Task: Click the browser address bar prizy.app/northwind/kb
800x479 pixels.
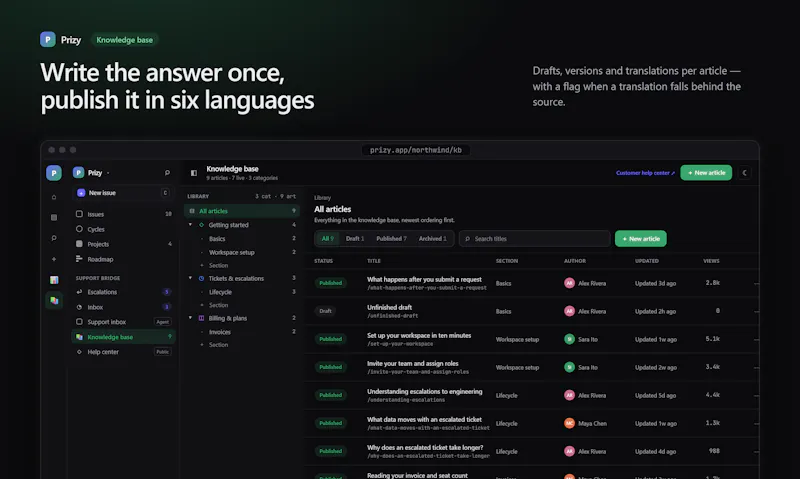Action: pyautogui.click(x=416, y=150)
